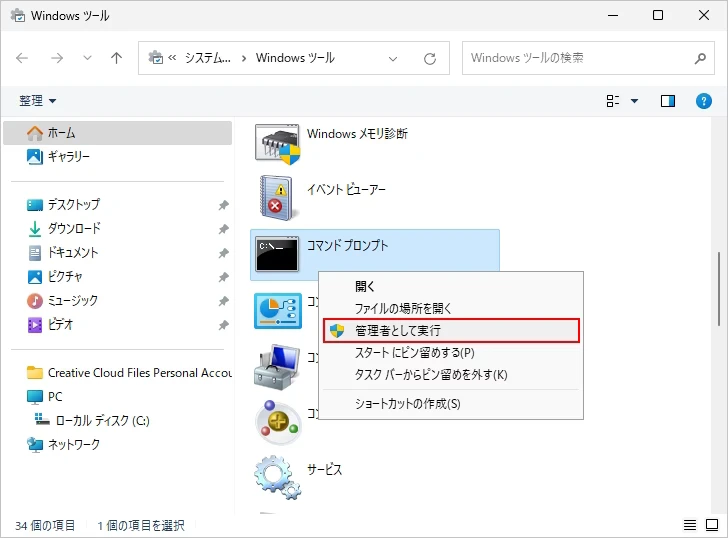Click the Back navigation arrow

22,58
